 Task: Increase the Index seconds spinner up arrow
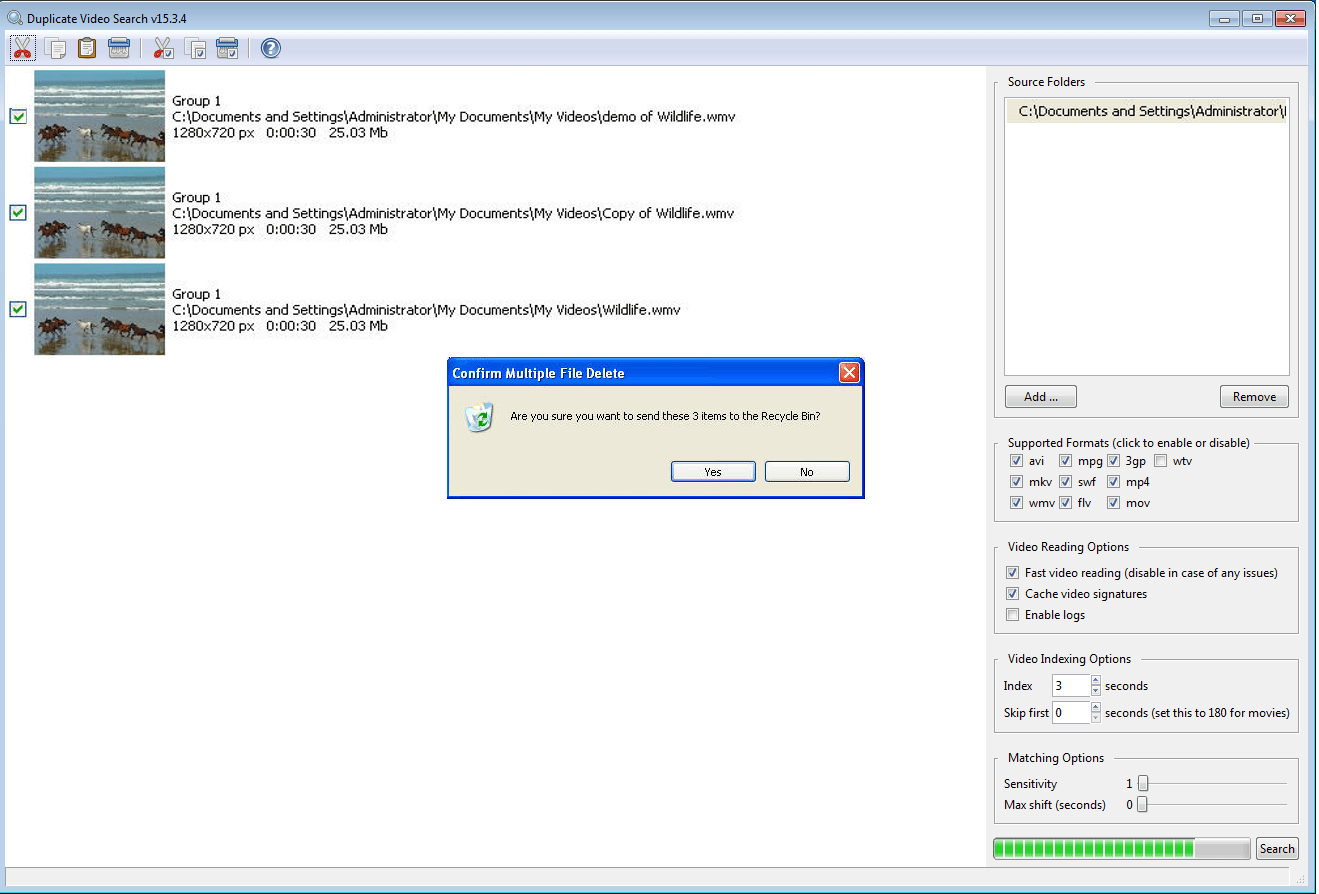pos(1096,681)
